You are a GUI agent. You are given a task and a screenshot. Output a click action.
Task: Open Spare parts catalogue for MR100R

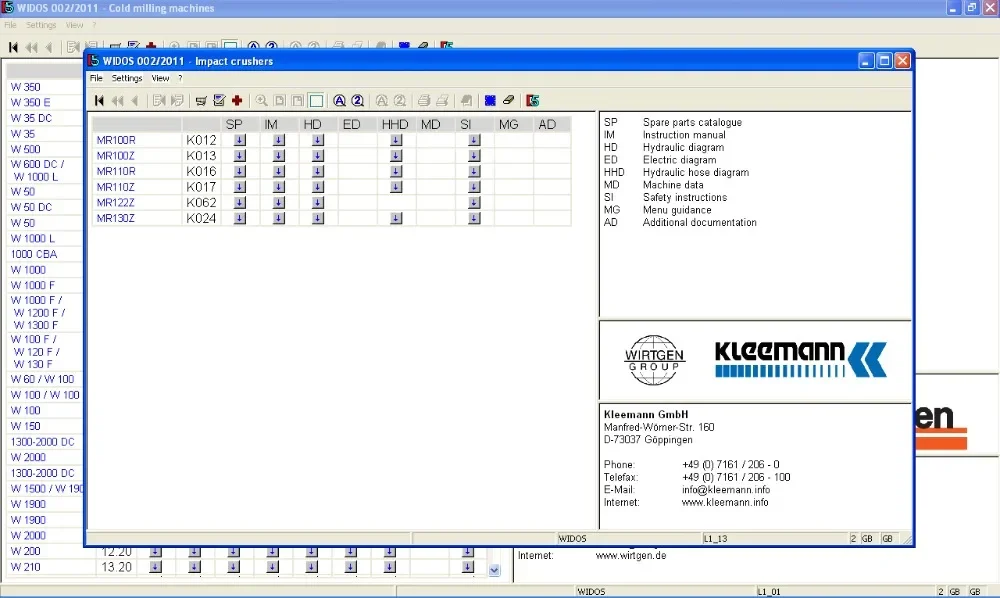pyautogui.click(x=240, y=140)
